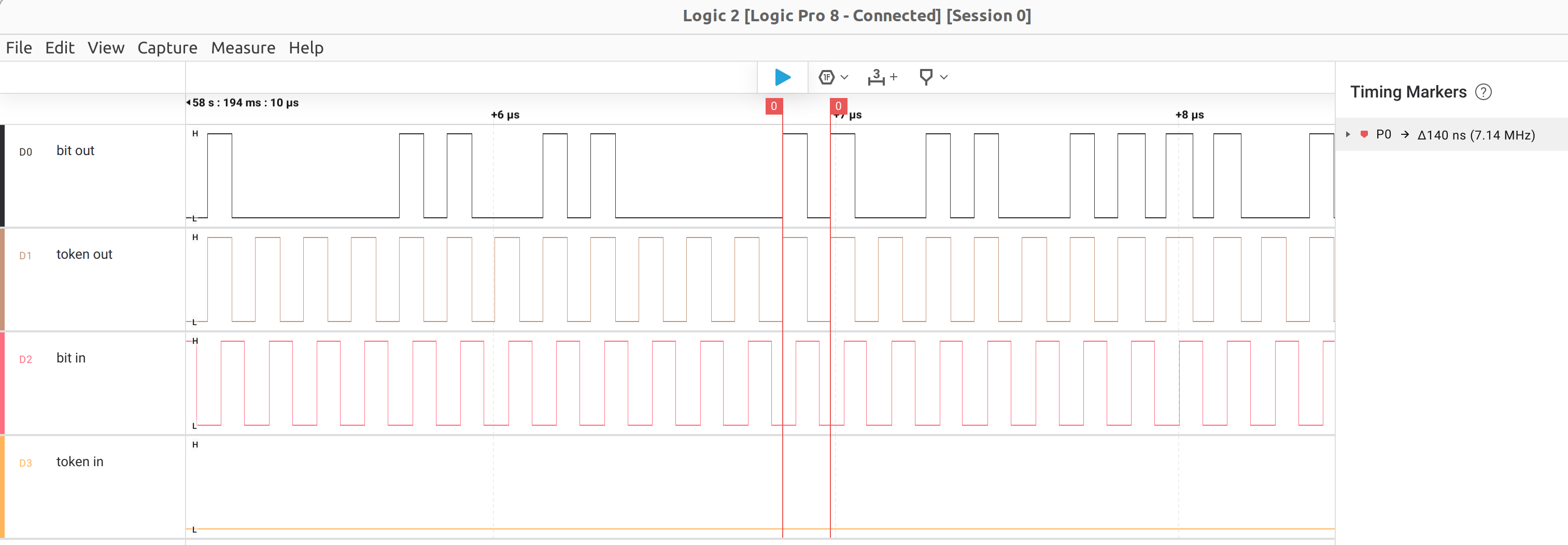Click the P0 marker label
This screenshot has width=1568, height=545.
1383,135
